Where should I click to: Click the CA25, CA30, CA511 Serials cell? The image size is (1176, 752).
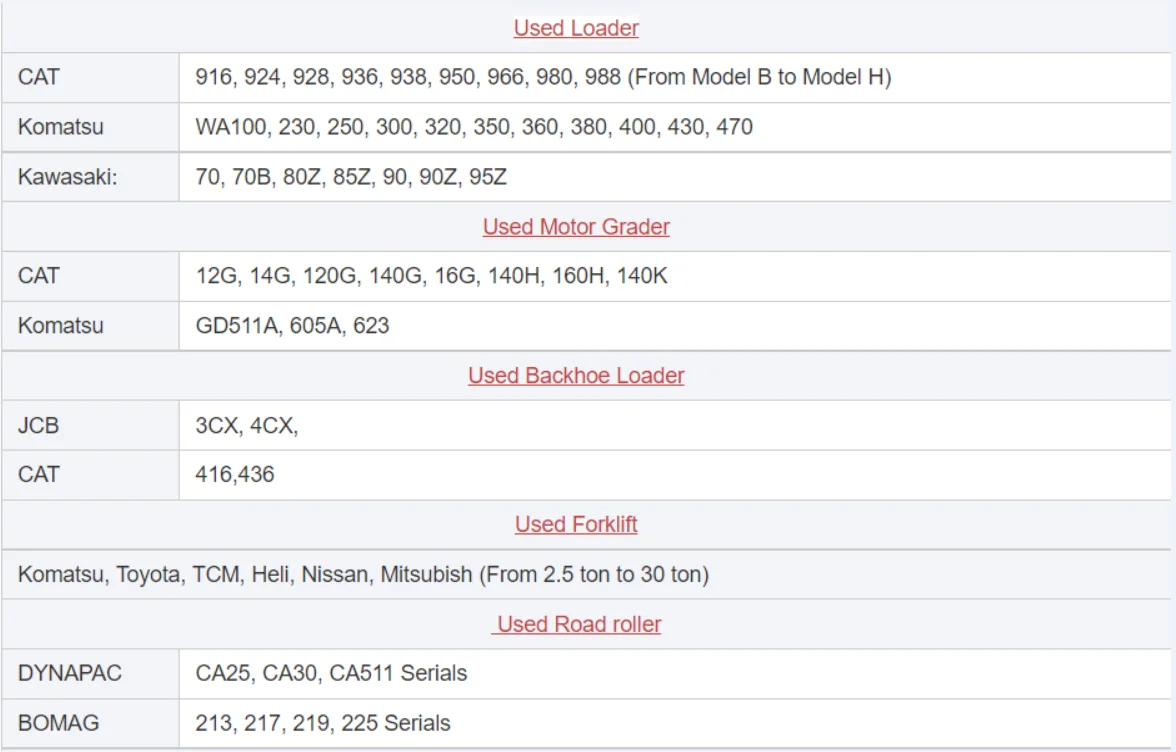point(331,673)
